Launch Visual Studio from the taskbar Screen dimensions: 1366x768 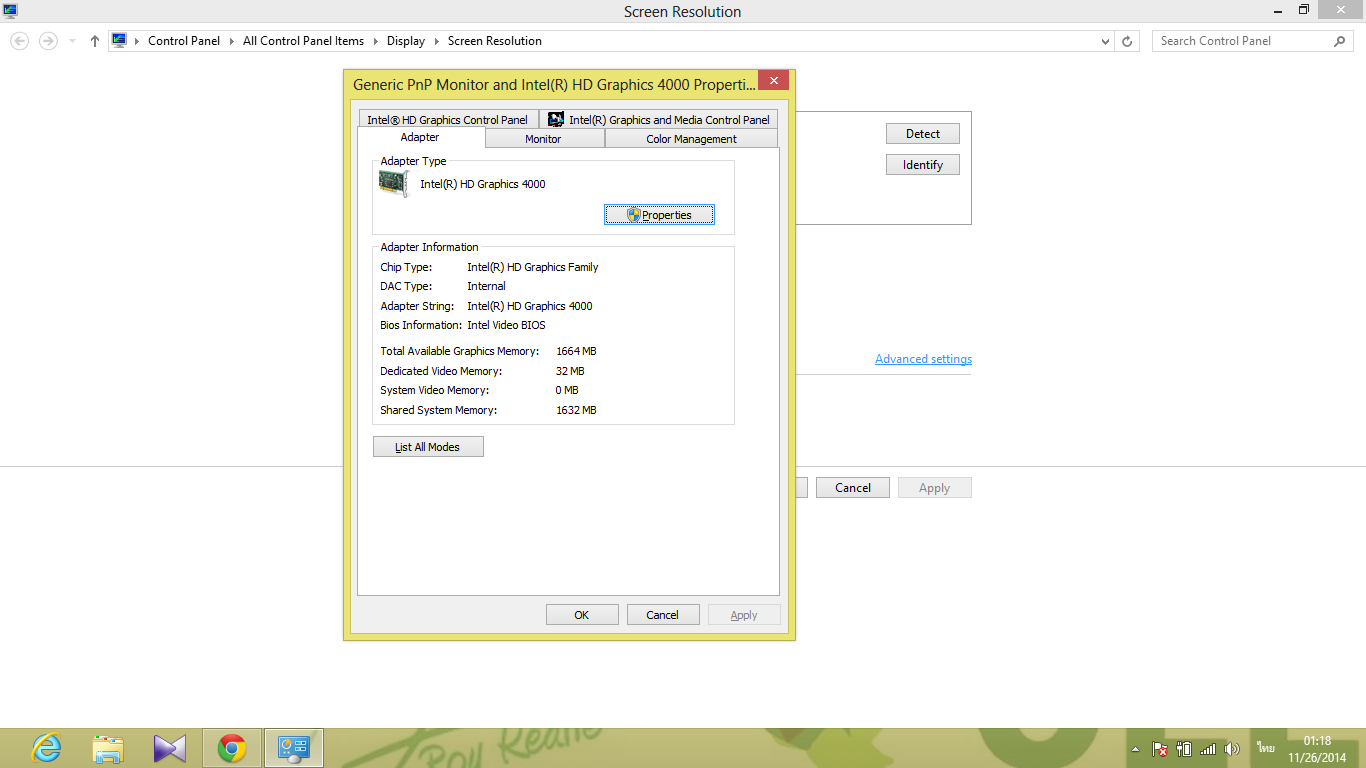(170, 748)
